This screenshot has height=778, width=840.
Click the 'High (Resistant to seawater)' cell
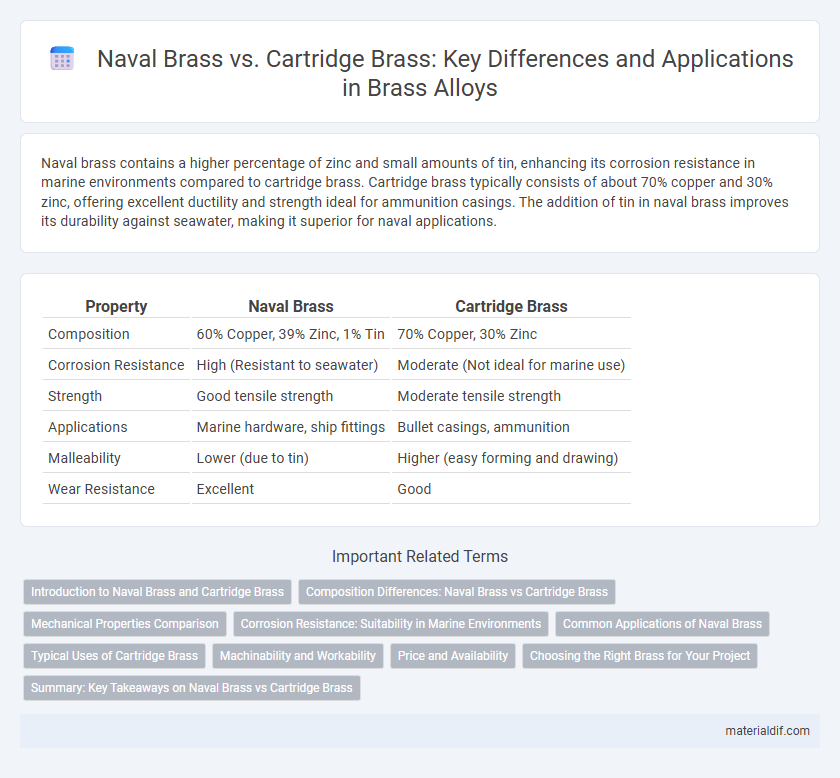click(x=291, y=365)
